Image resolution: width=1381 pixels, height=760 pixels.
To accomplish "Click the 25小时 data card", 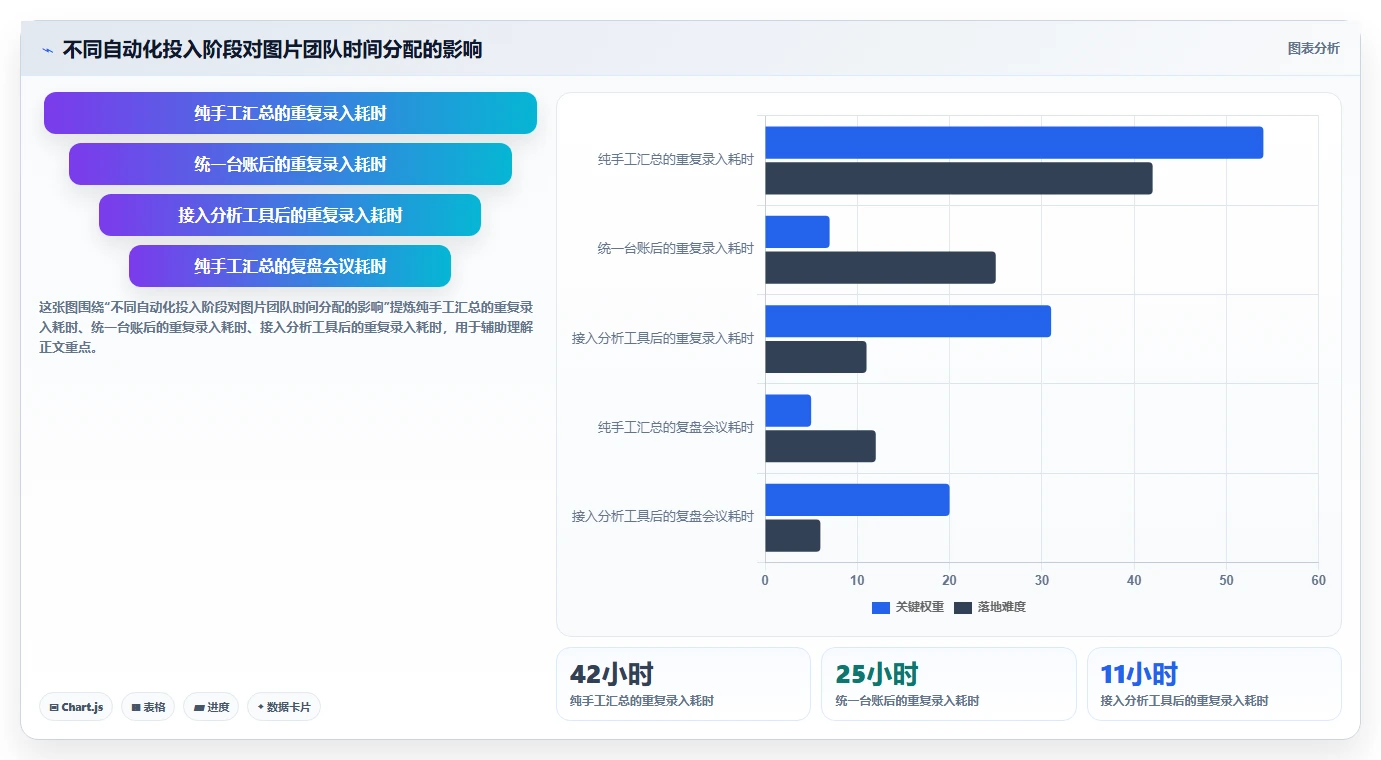I will pyautogui.click(x=949, y=684).
